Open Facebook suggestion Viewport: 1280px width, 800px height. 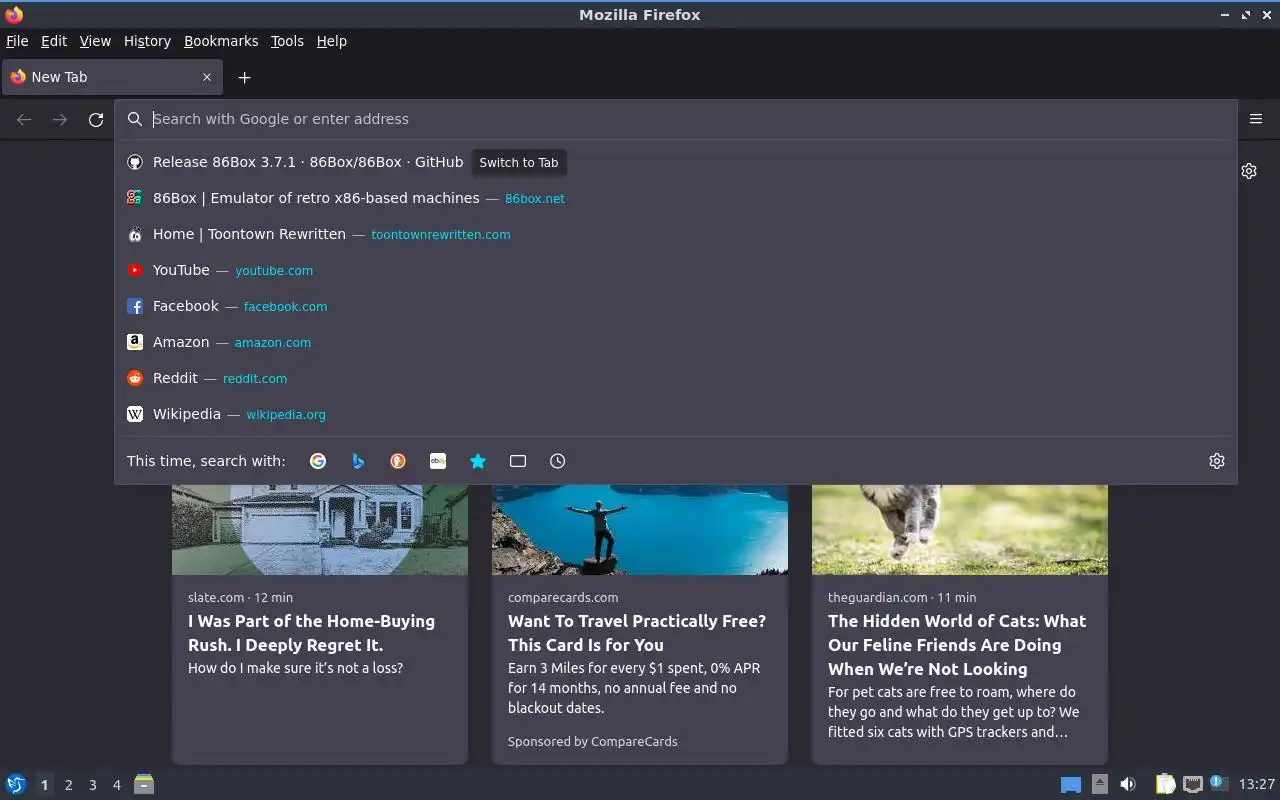tap(676, 306)
